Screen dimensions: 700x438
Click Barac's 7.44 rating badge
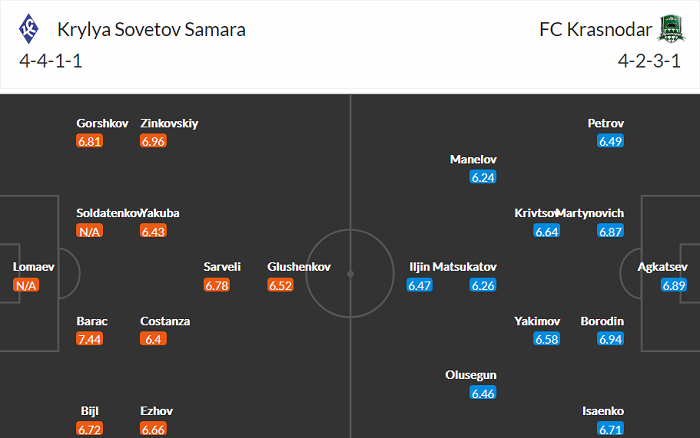pos(89,339)
